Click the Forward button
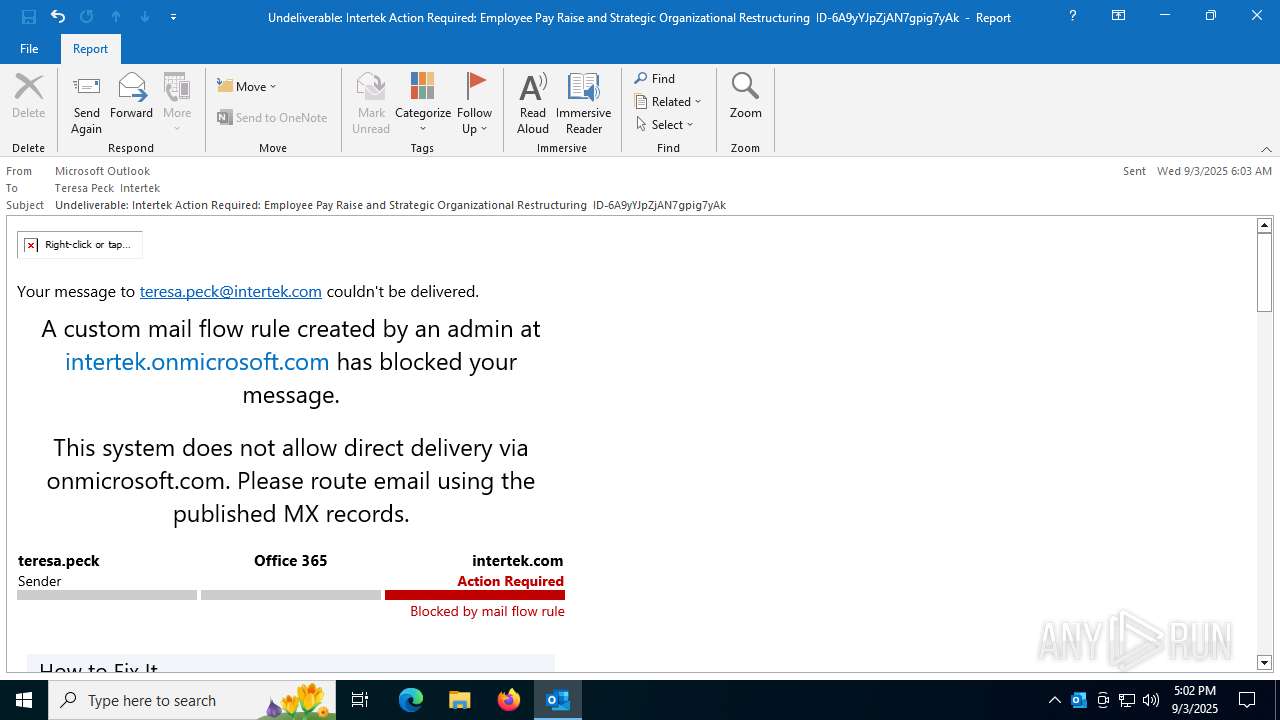The image size is (1280, 720). [131, 96]
